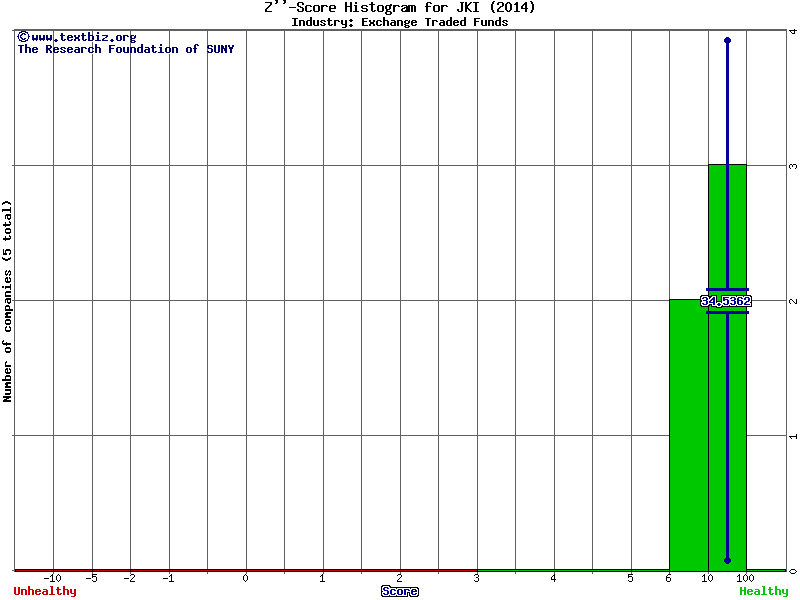The width and height of the screenshot is (800, 600).
Task: Click the green Healthy label
Action: [x=764, y=591]
